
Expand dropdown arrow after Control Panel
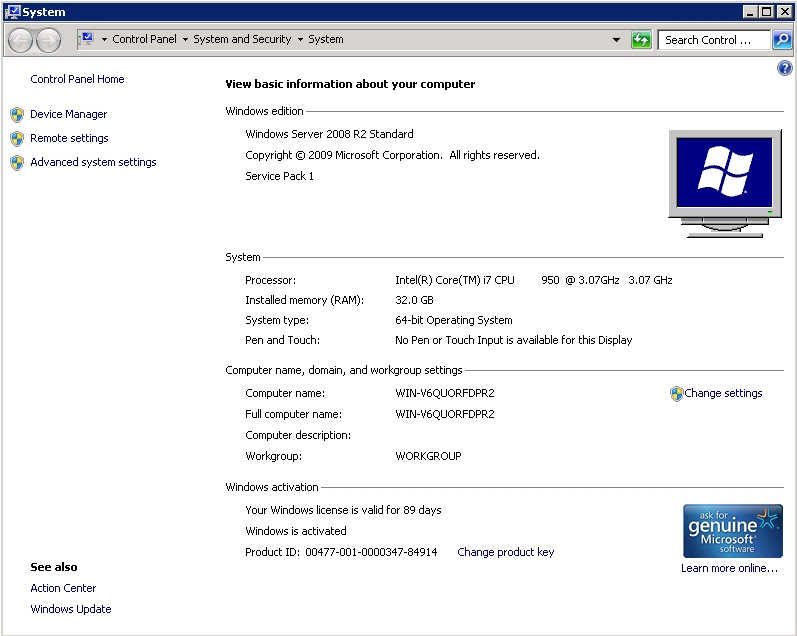pyautogui.click(x=185, y=39)
